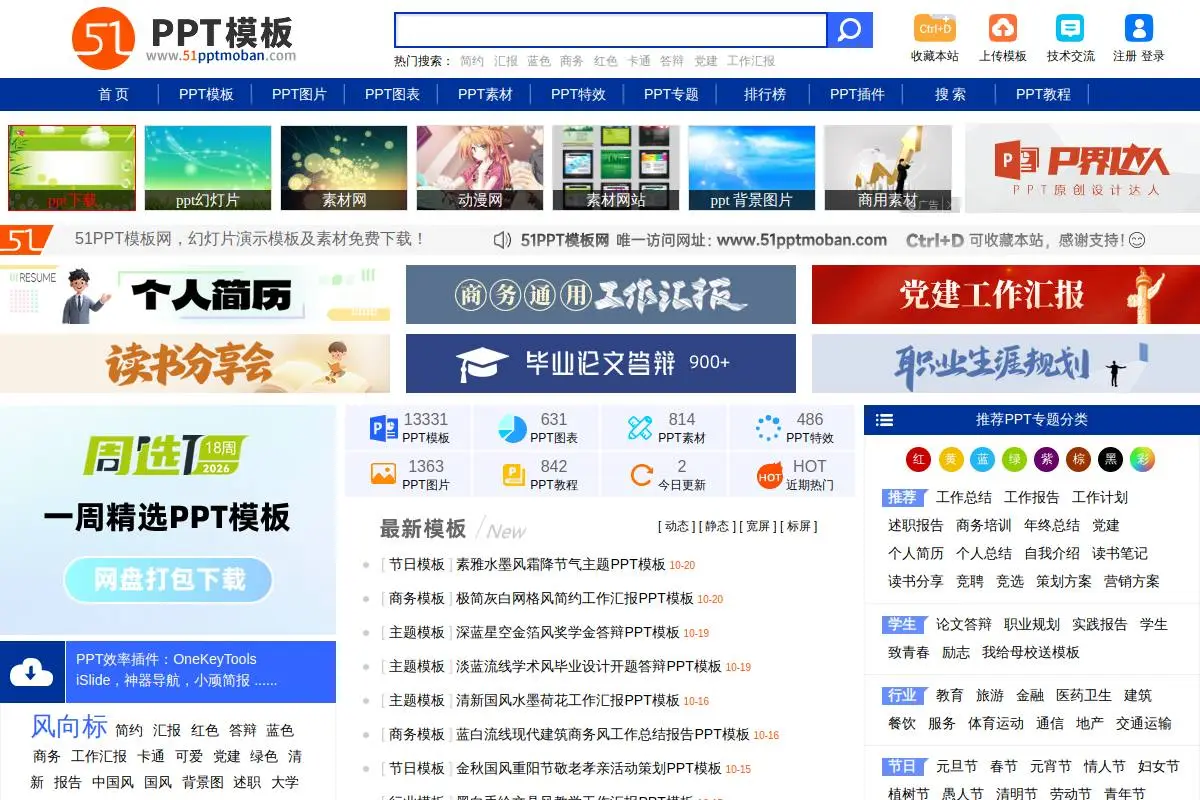
Task: Select the green 绿 color circle
Action: tap(1014, 460)
